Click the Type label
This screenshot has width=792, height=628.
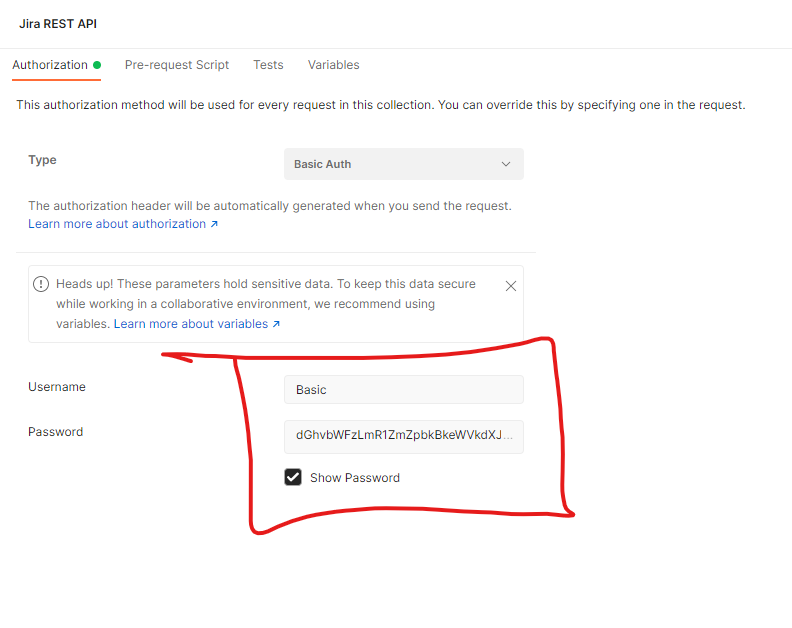coord(42,160)
